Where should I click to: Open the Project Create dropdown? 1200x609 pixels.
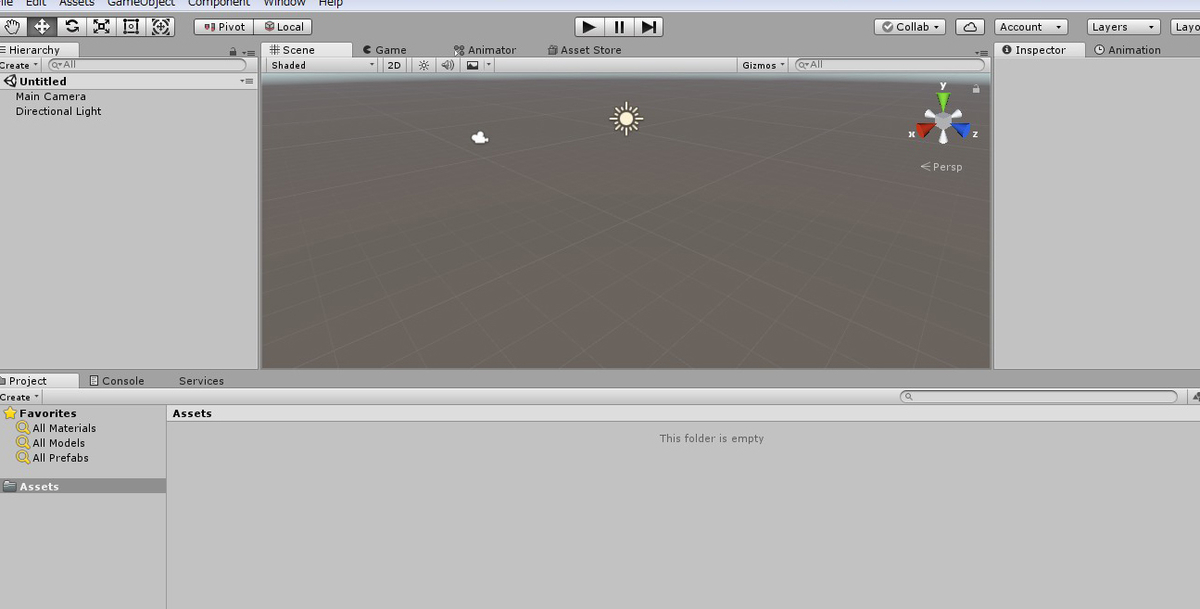point(20,397)
